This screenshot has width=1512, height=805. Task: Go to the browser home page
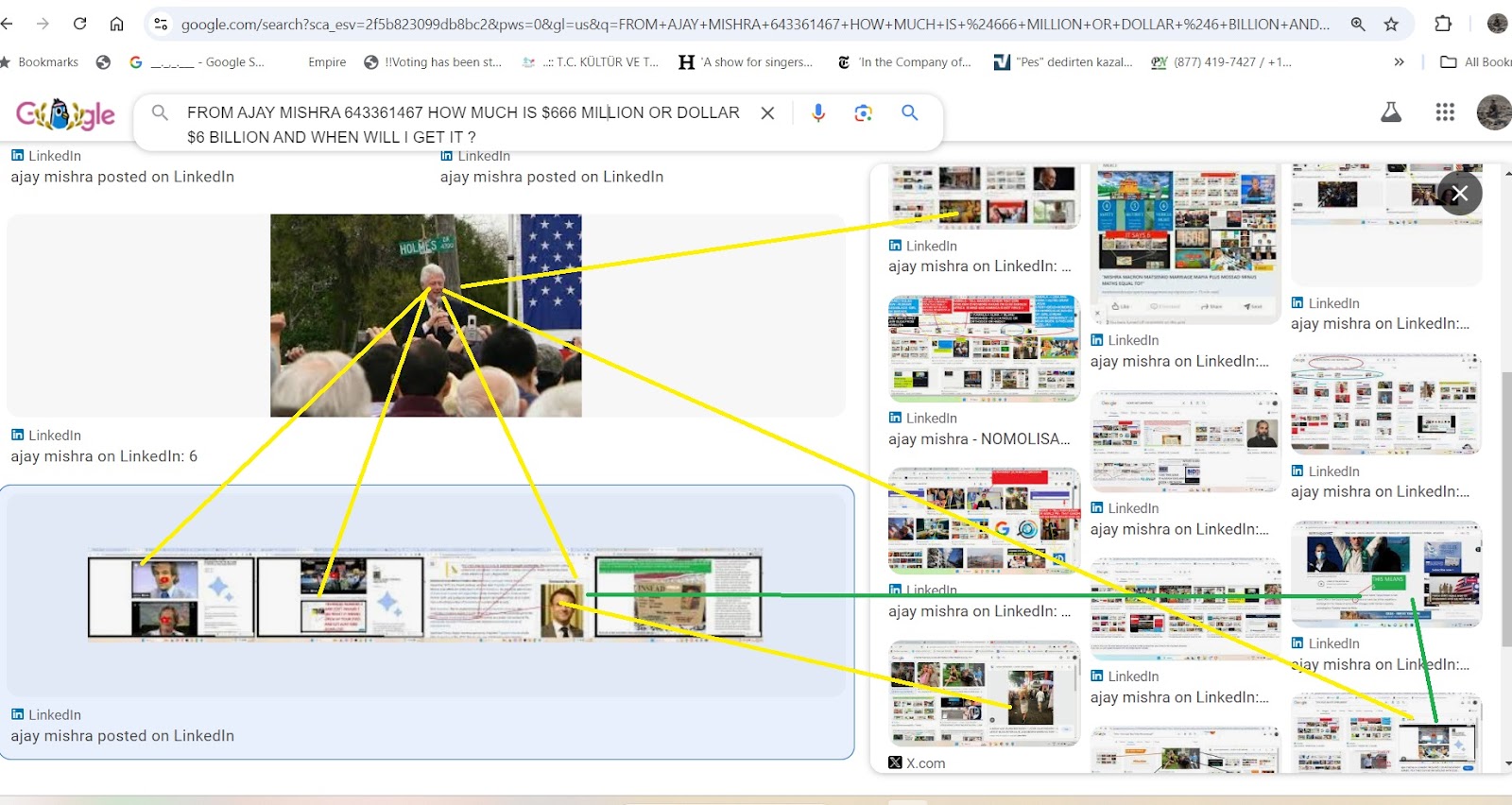point(116,25)
